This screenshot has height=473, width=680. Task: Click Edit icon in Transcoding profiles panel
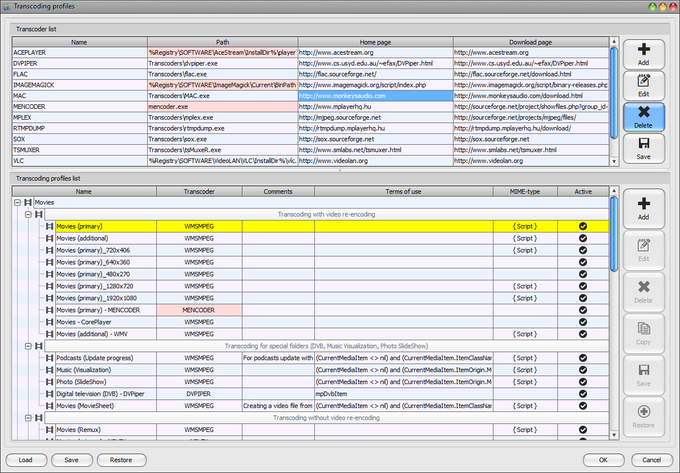[x=644, y=245]
